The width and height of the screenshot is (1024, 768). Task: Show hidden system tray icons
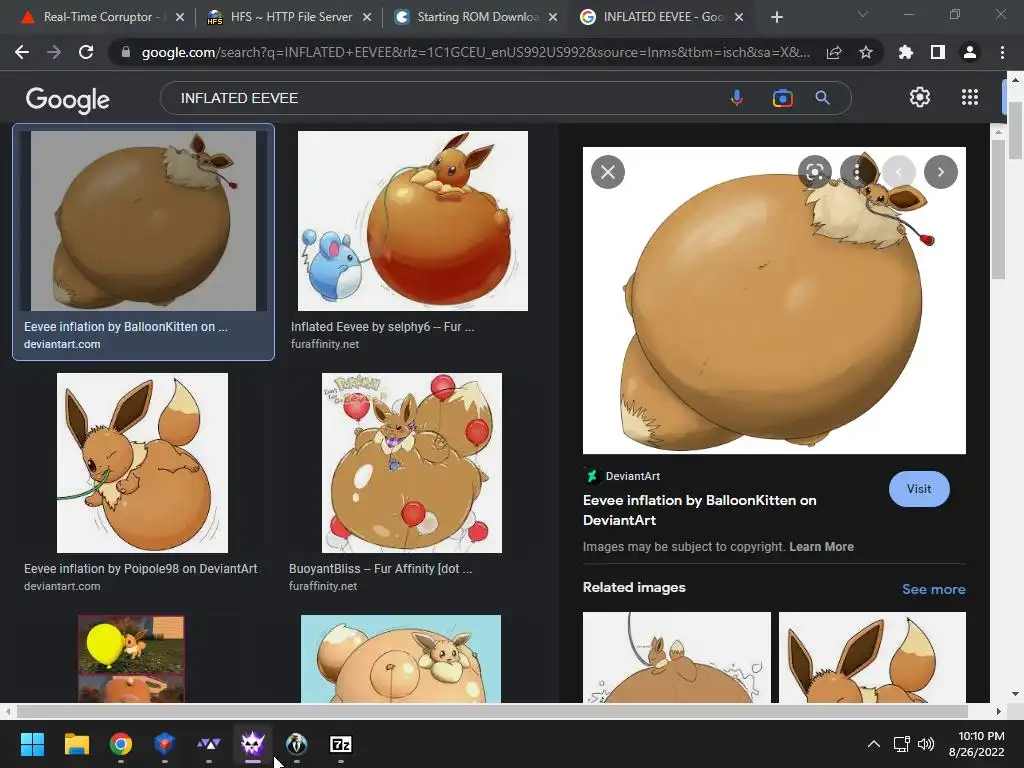point(873,744)
